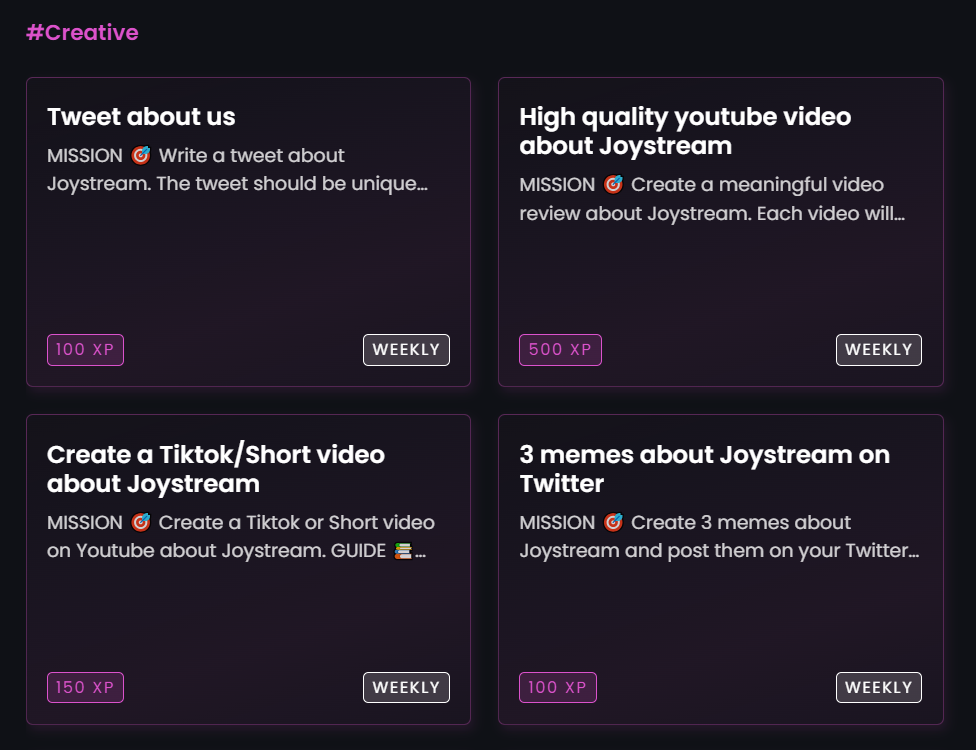This screenshot has width=976, height=750.
Task: Click WEEKLY tag on youtube video card
Action: (x=878, y=350)
